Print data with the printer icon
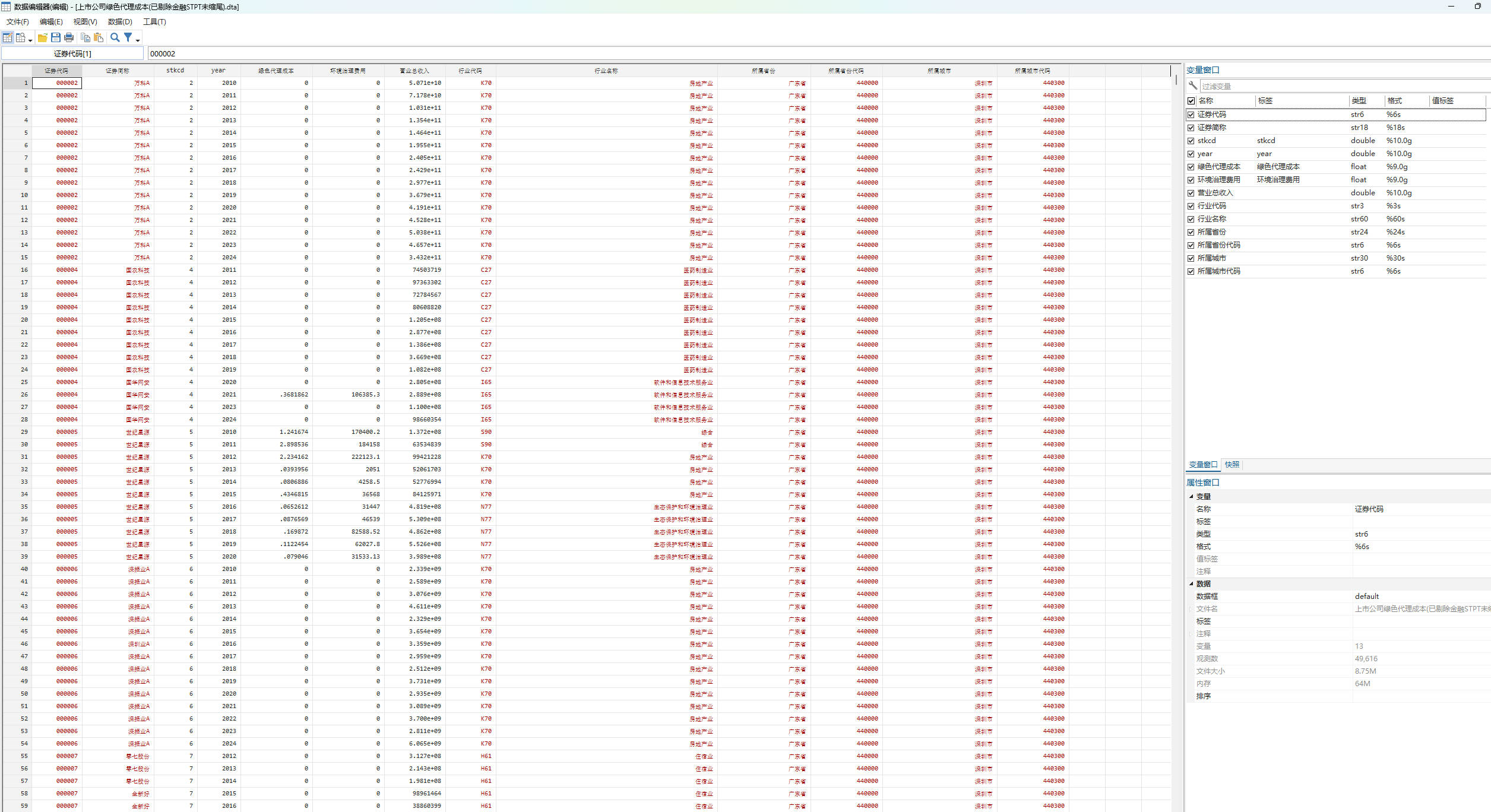The height and width of the screenshot is (812, 1491). coord(69,37)
